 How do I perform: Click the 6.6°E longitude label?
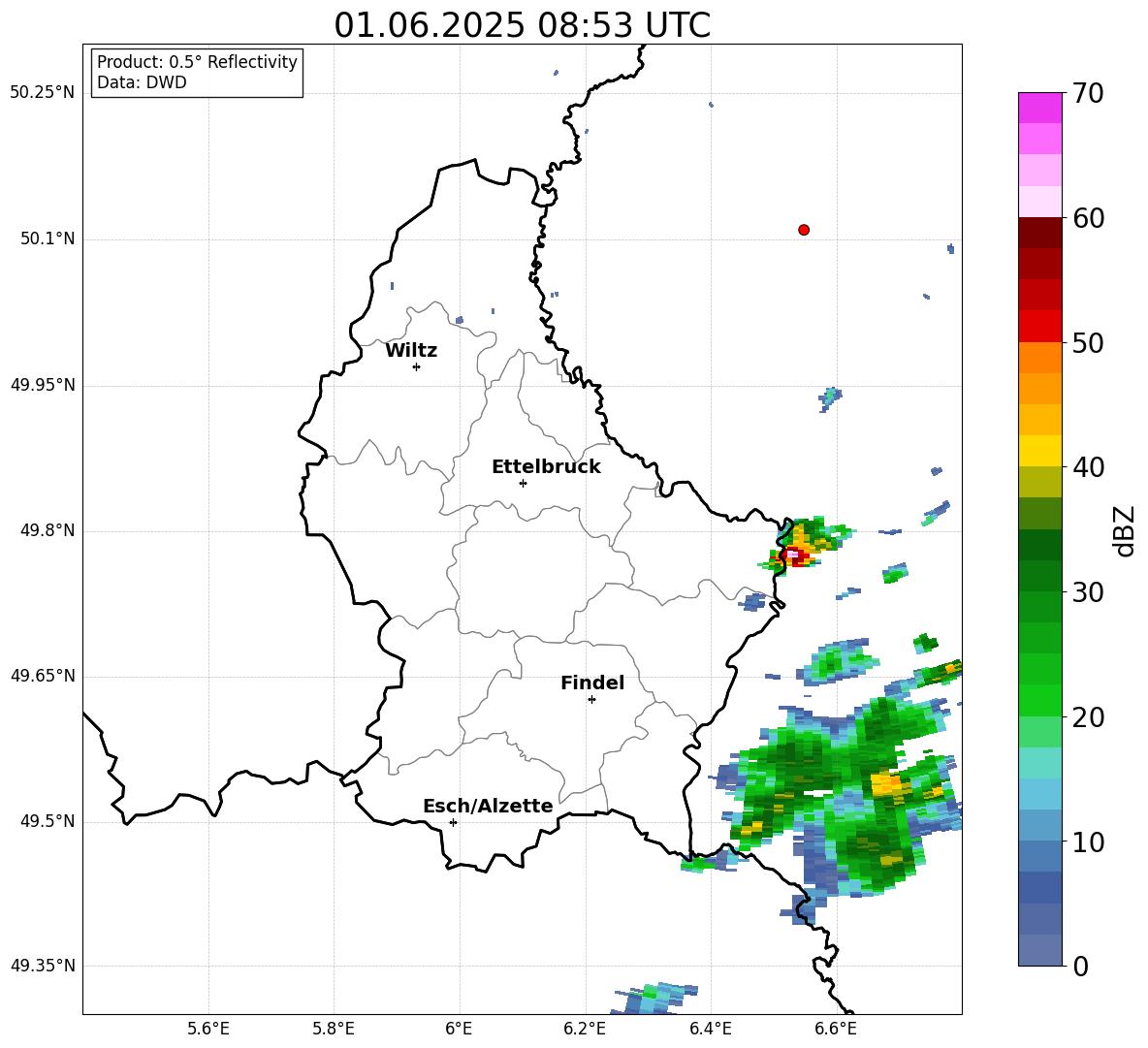[836, 1030]
